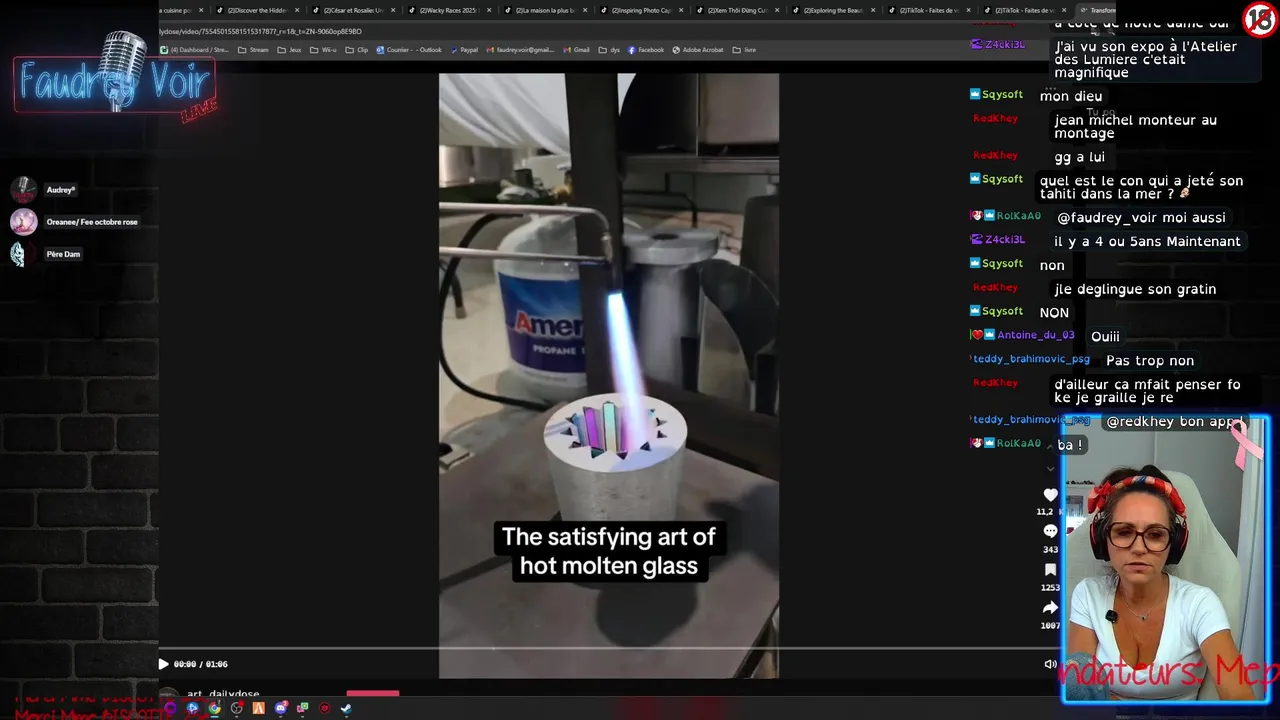Close the Inspiring Photo Cap tab
The height and width of the screenshot is (720, 1280).
[681, 10]
